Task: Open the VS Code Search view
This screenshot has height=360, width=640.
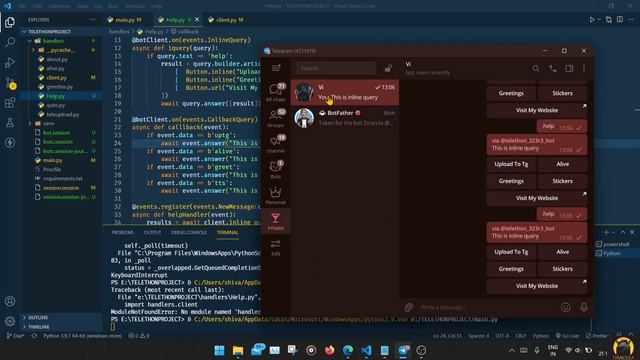Action: click(x=10, y=42)
